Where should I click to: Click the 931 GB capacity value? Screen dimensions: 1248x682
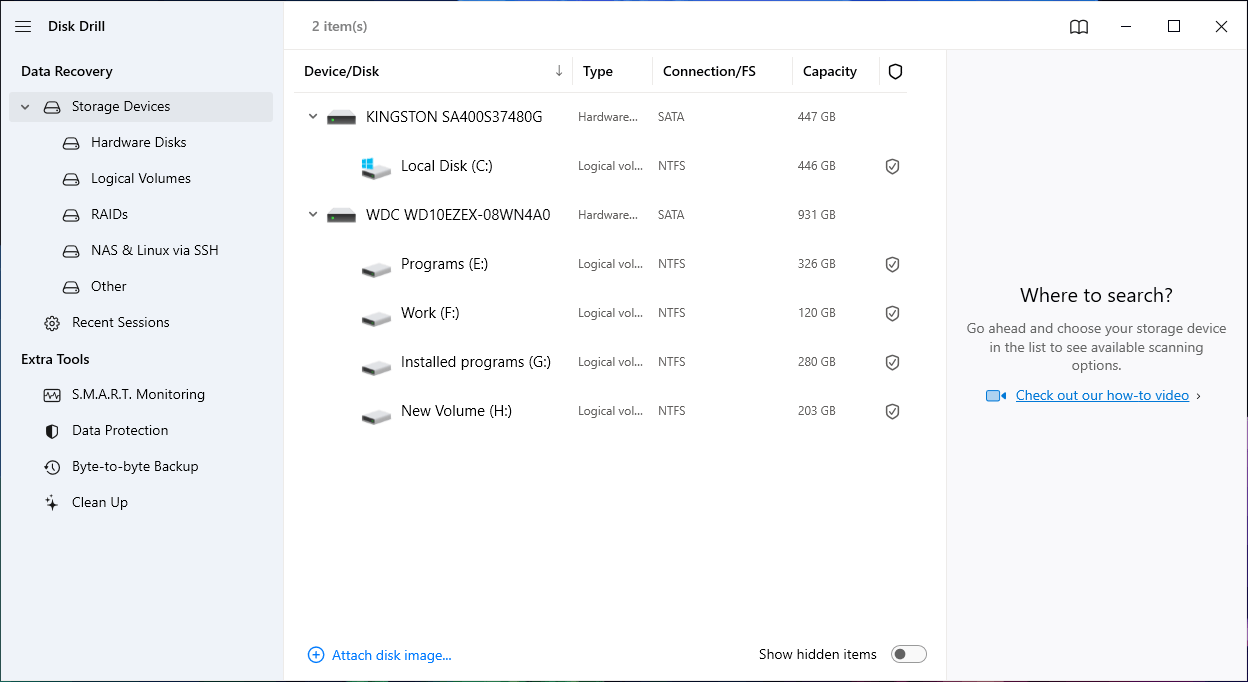point(817,215)
